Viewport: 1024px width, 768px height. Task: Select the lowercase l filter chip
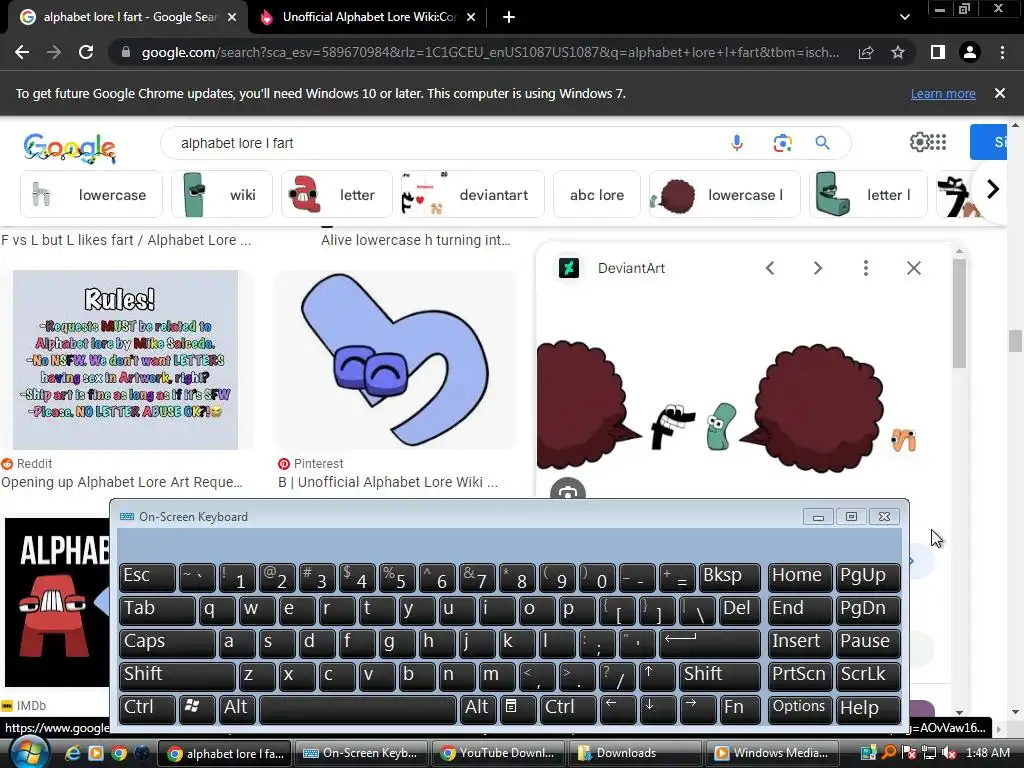click(724, 195)
